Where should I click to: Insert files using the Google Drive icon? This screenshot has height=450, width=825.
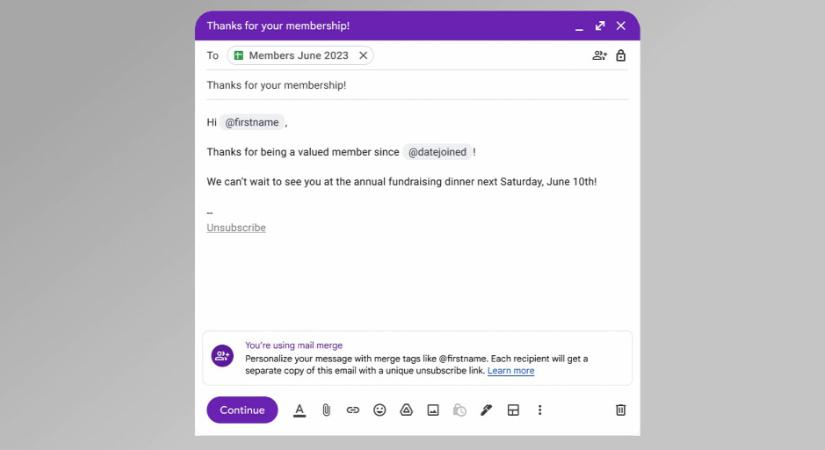(406, 410)
